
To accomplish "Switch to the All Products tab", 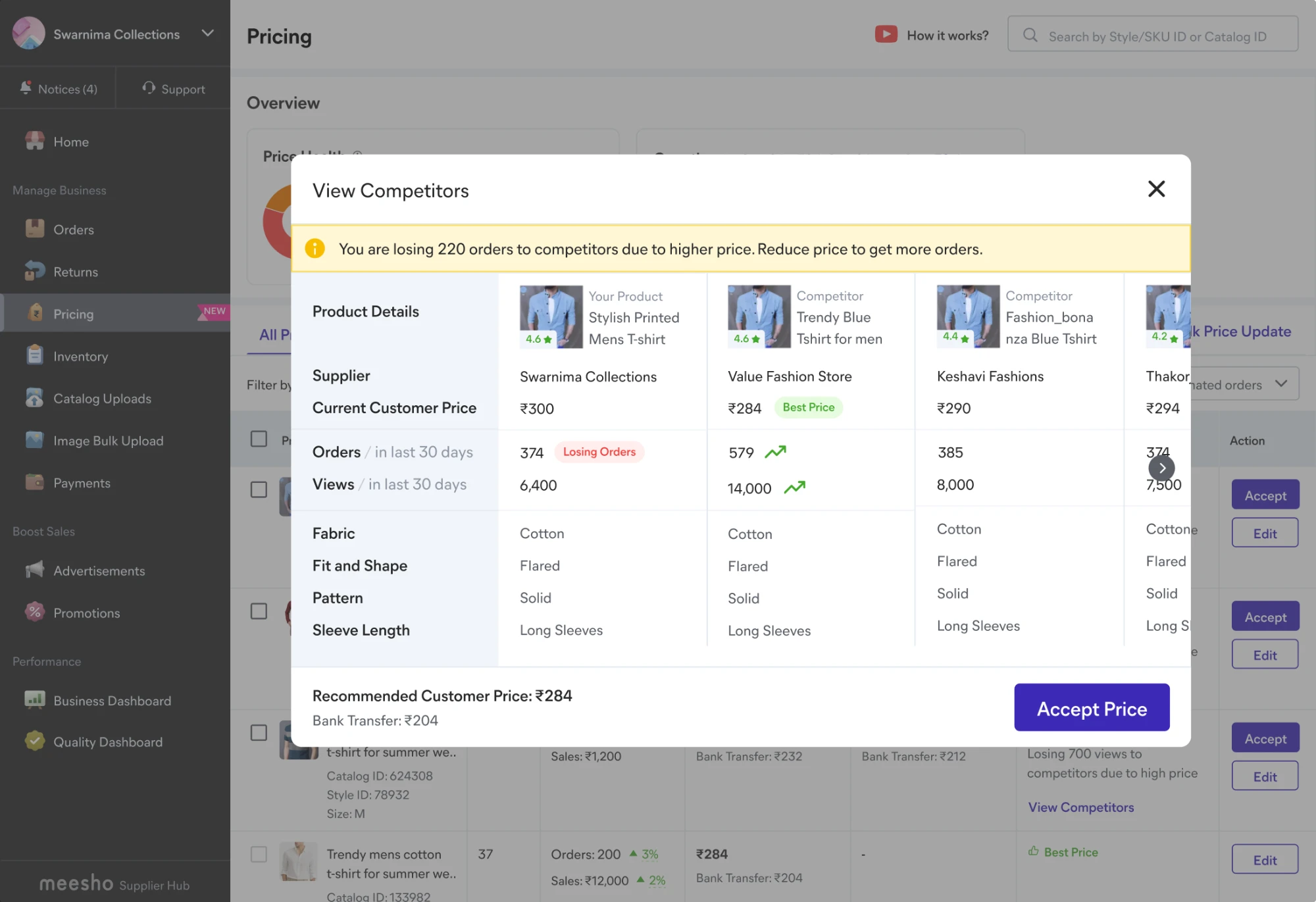I will point(274,334).
